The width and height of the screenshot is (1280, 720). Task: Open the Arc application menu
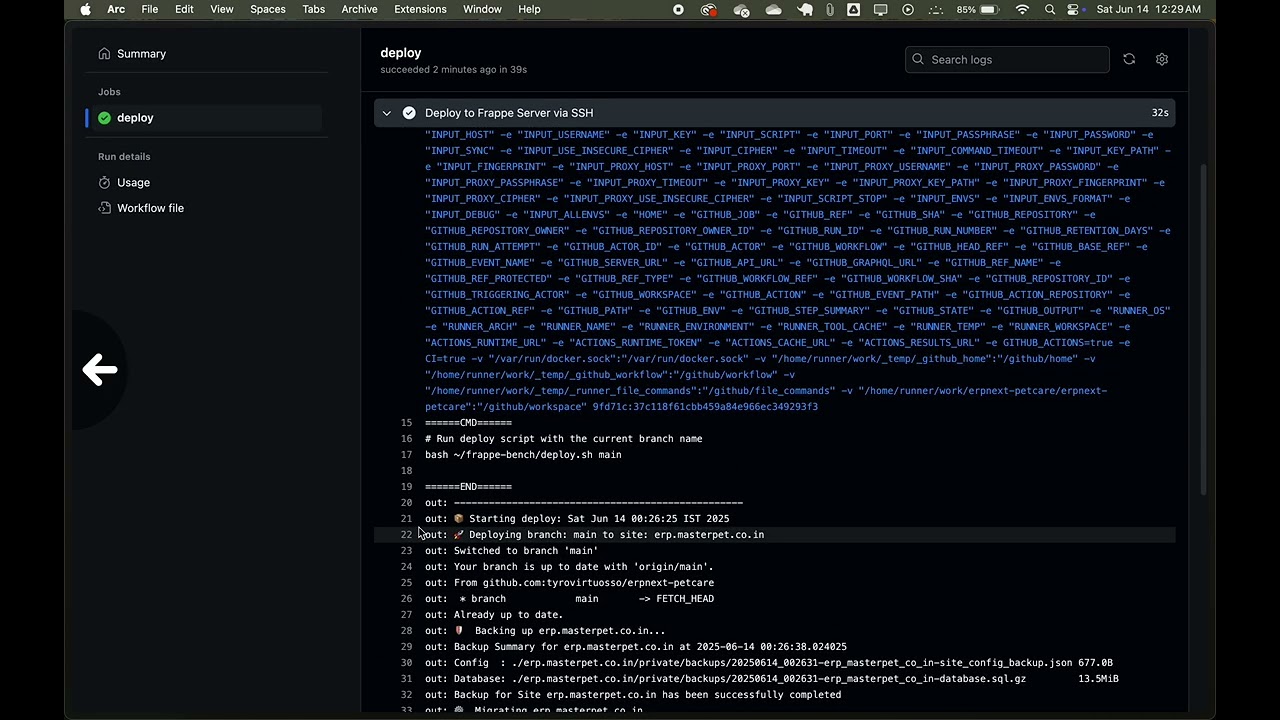tap(116, 9)
